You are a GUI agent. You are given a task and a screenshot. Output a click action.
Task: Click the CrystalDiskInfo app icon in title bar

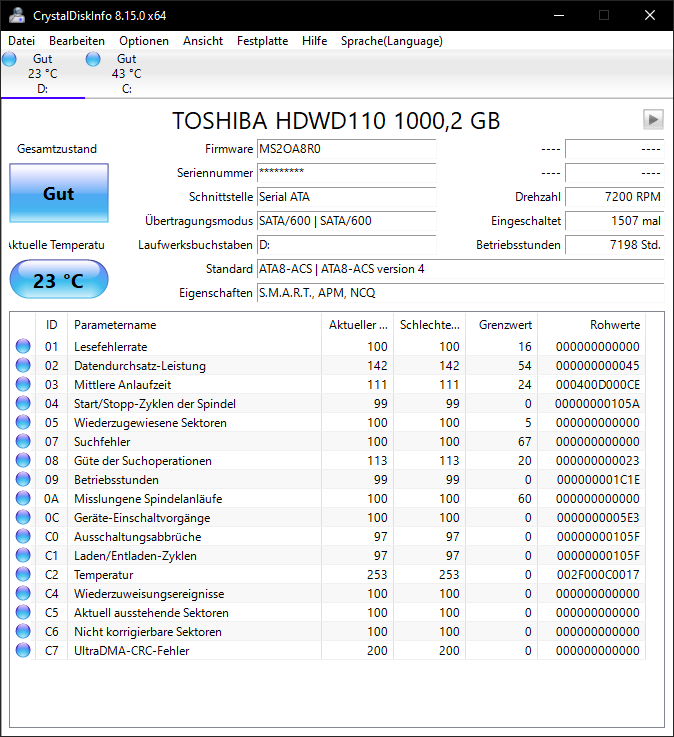(17, 16)
